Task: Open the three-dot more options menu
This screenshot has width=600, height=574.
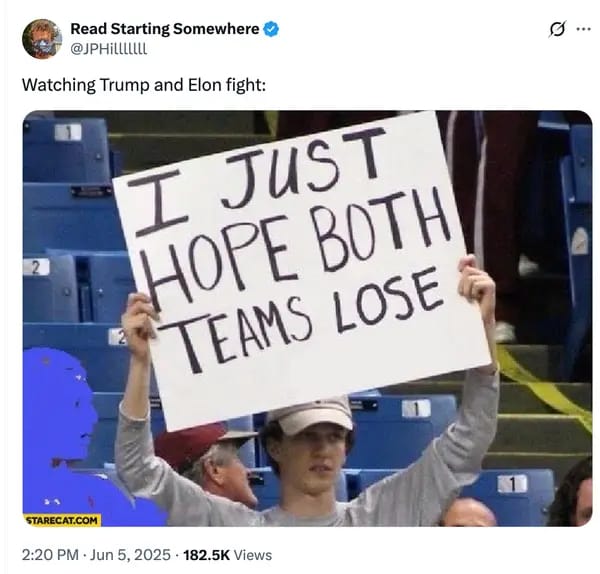Action: click(x=584, y=29)
